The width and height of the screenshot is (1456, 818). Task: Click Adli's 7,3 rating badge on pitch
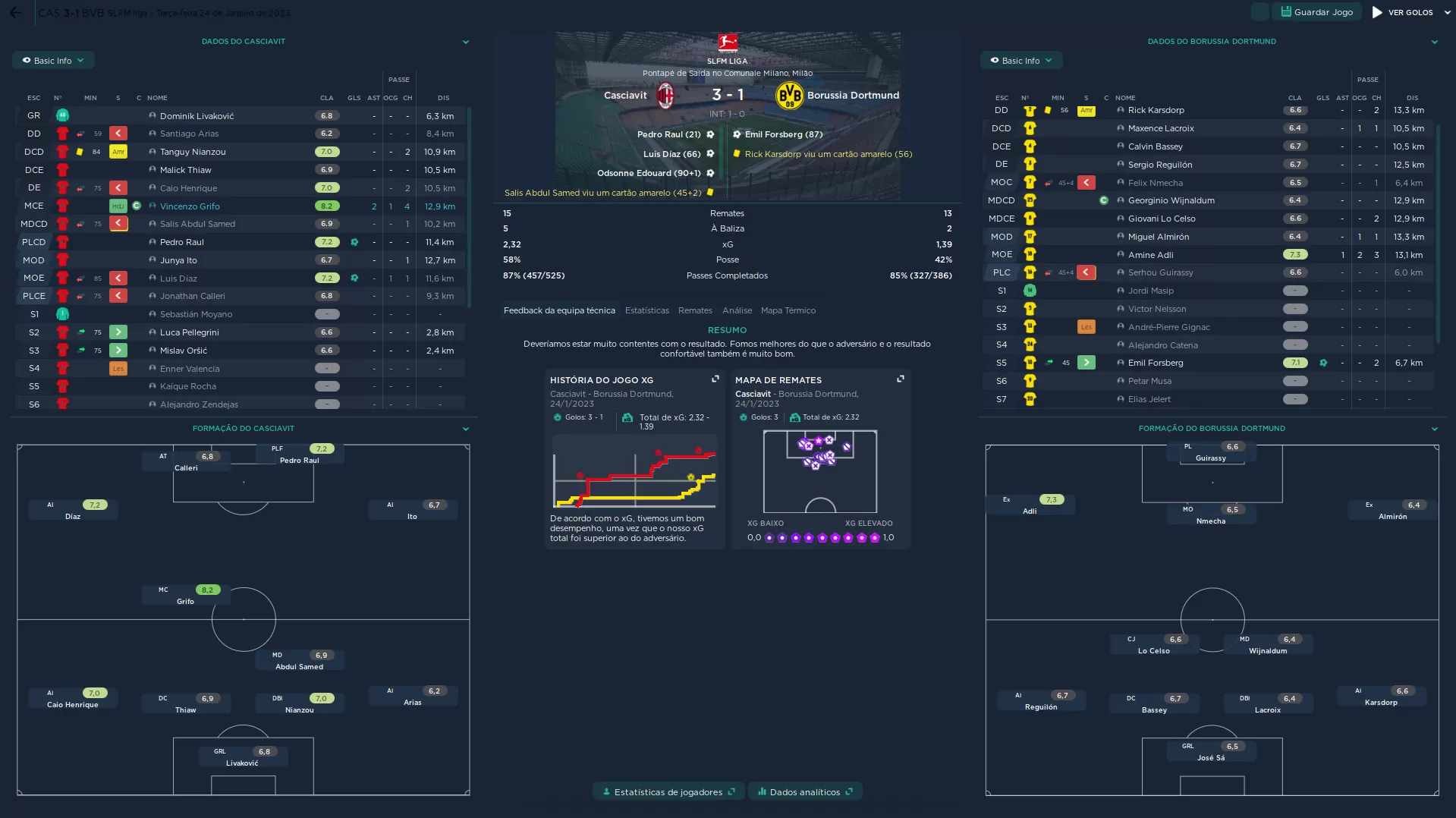point(1052,500)
